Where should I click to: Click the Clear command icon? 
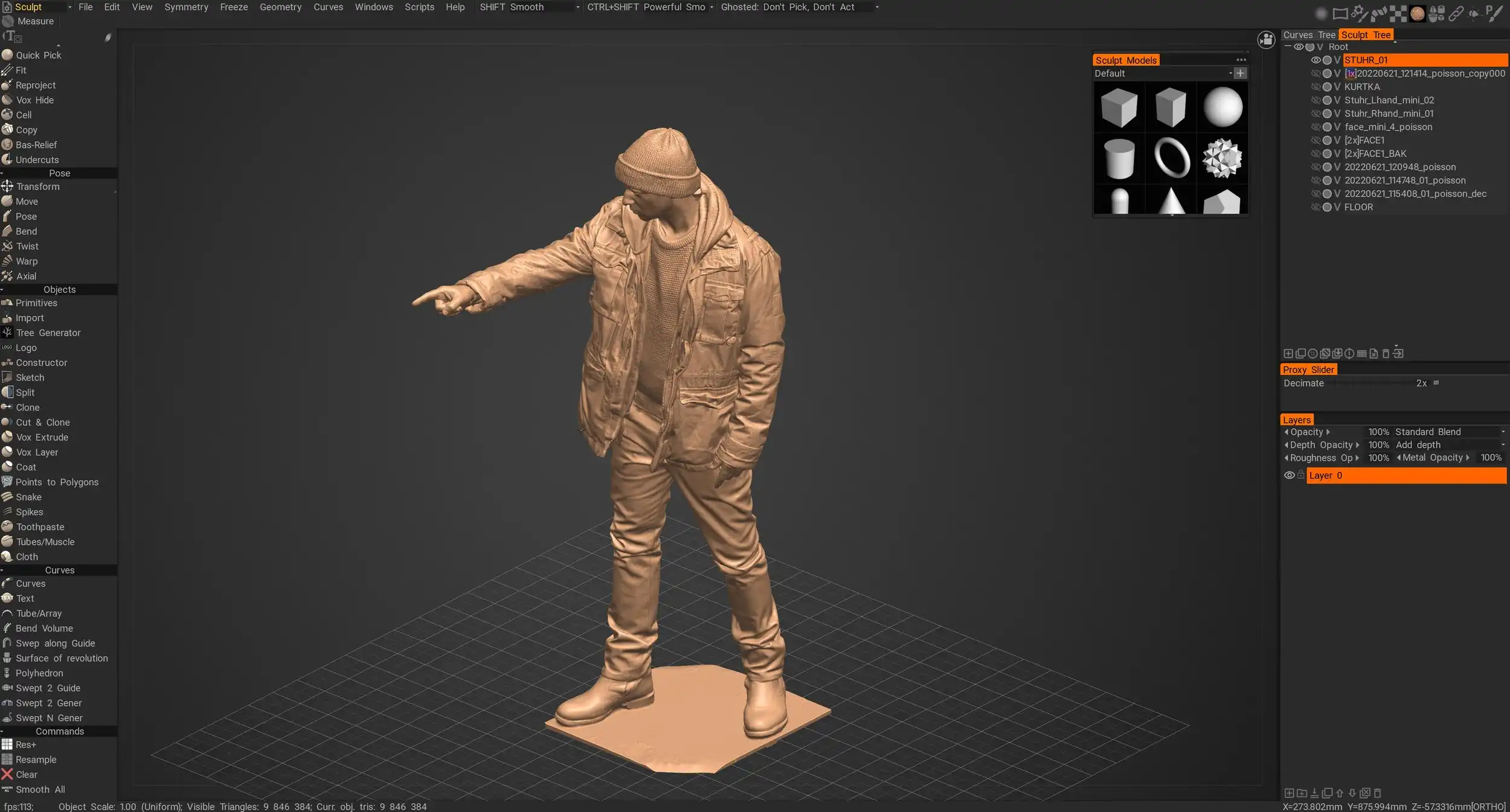coord(7,775)
